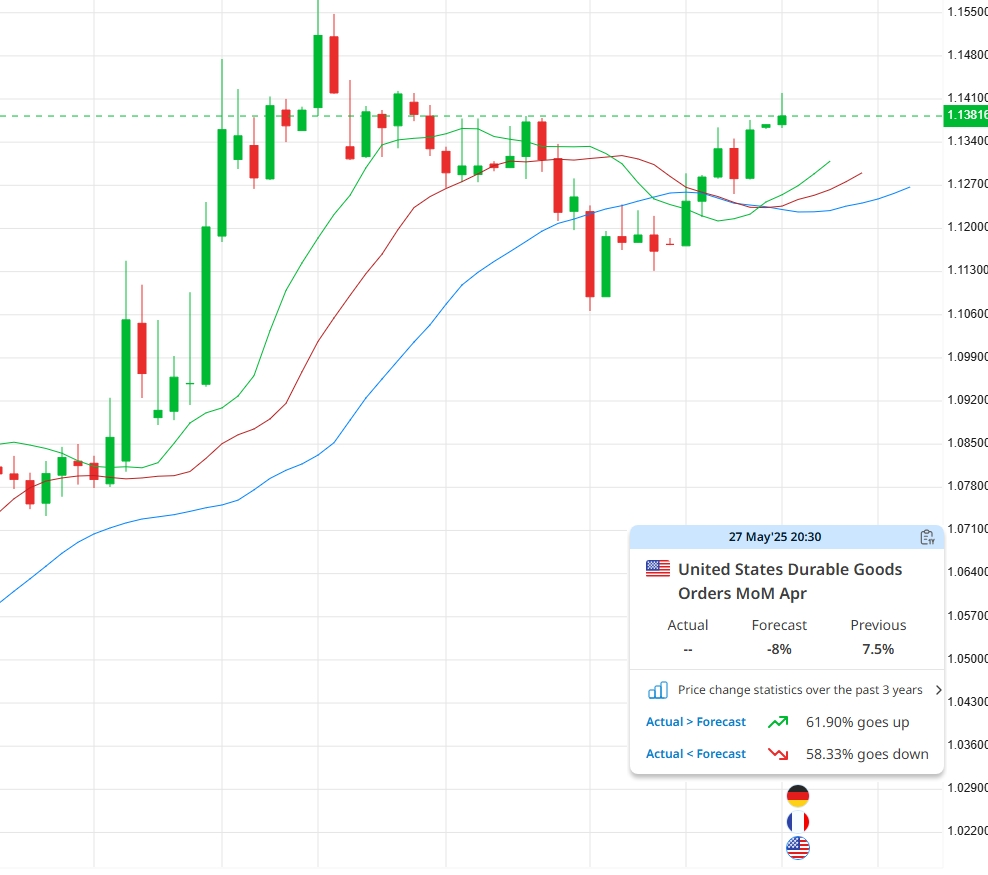Click the '58.33% goes down' statistic
Viewport: 988px width, 875px height.
pos(866,754)
